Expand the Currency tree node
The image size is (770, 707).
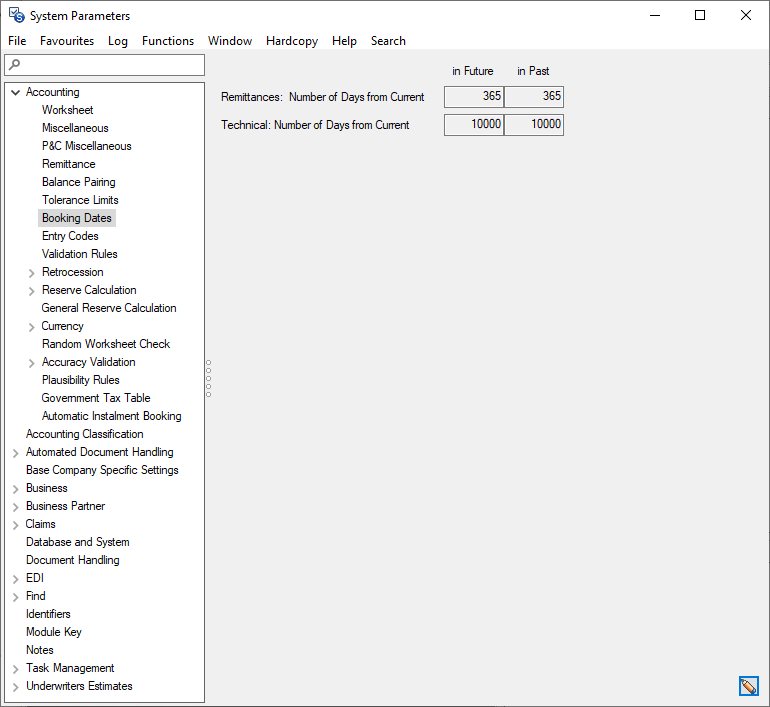[x=32, y=326]
